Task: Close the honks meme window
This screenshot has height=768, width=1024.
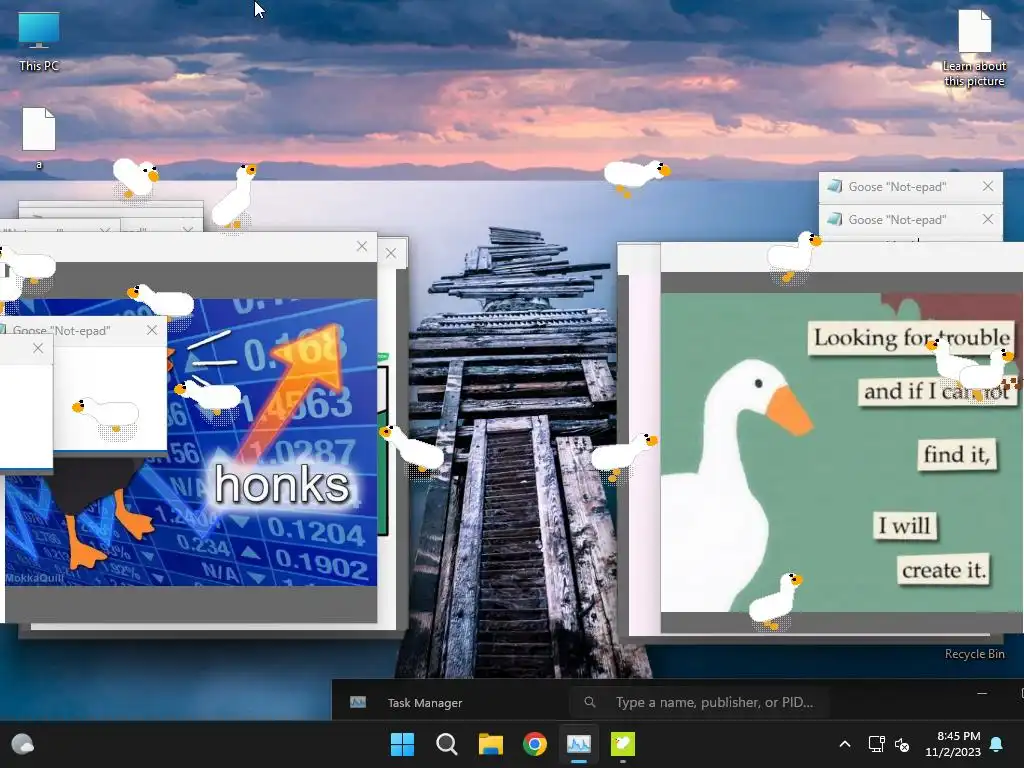Action: tap(362, 246)
